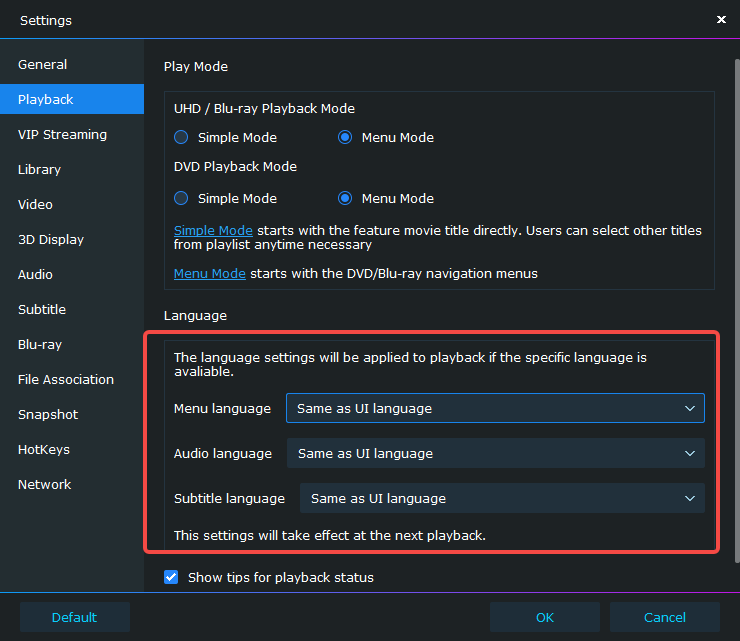This screenshot has width=740, height=641.
Task: Select Simple Mode for UHD/Blu-ray playback
Action: [x=181, y=137]
